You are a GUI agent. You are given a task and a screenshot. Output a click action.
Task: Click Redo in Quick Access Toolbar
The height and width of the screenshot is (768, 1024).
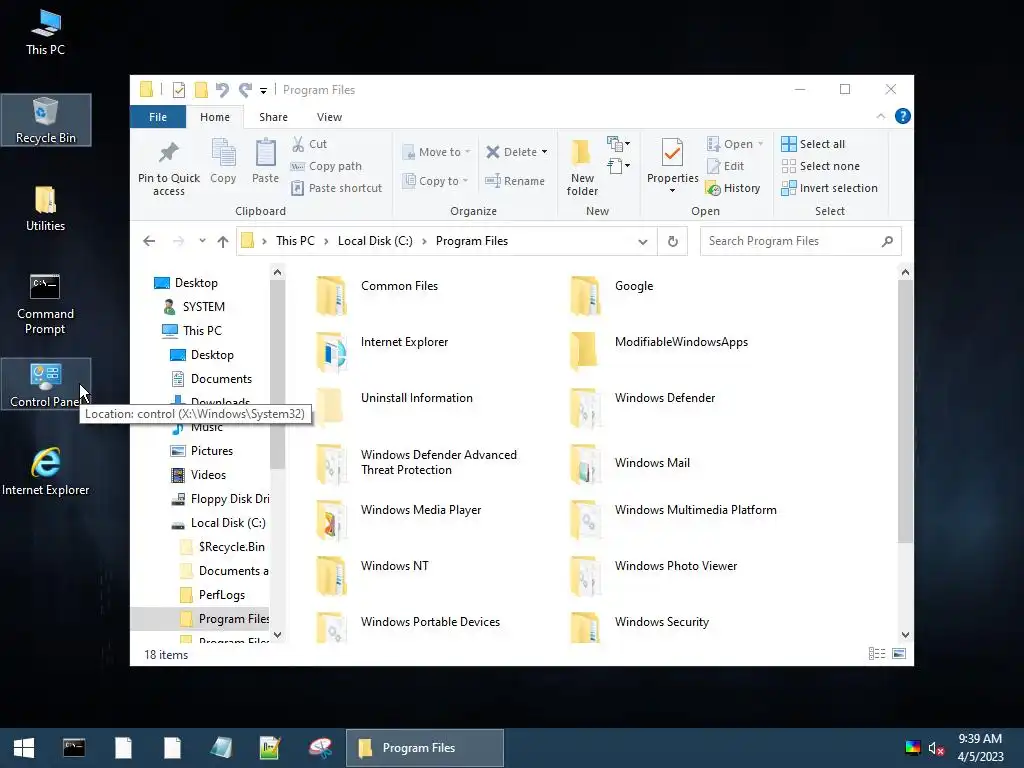(x=245, y=90)
